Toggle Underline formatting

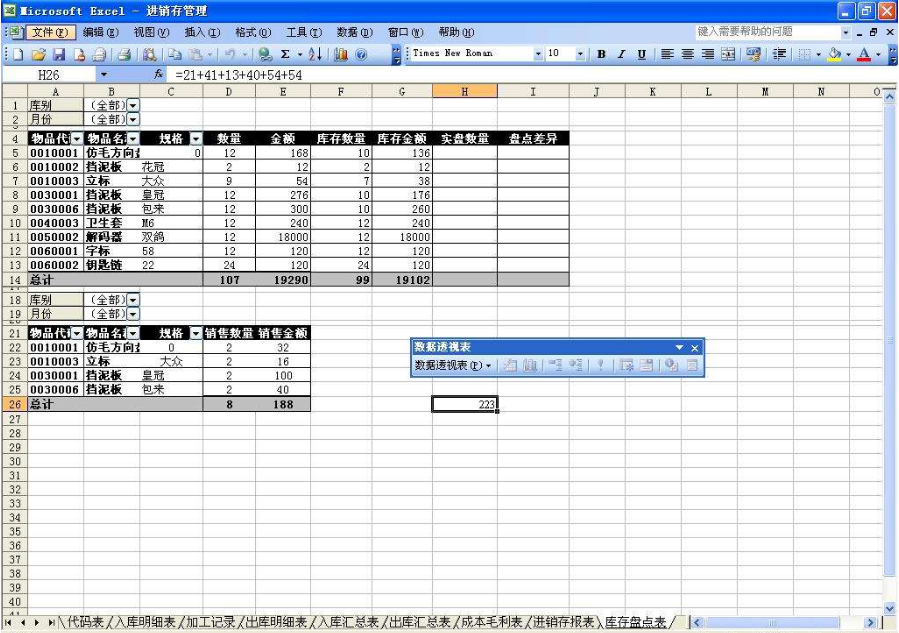[x=642, y=54]
